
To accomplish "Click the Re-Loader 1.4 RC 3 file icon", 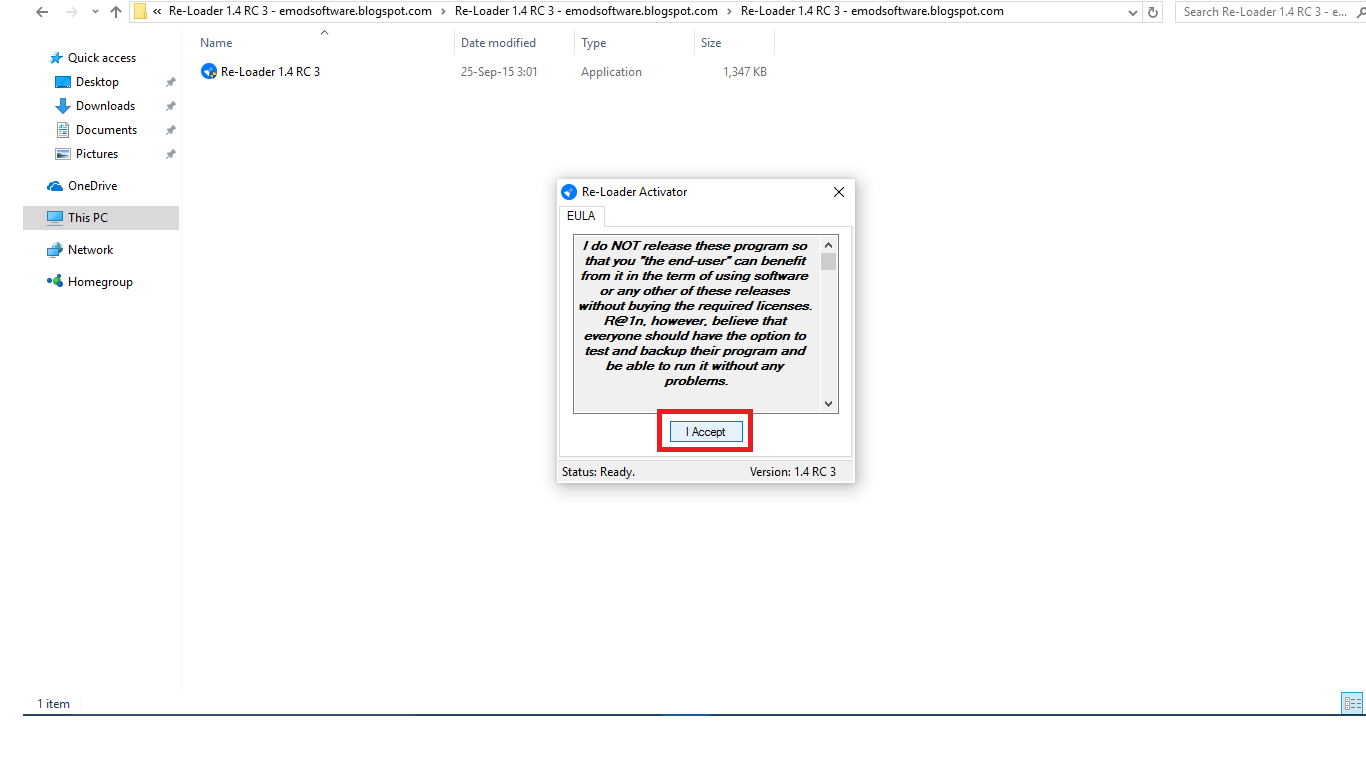I will (209, 72).
